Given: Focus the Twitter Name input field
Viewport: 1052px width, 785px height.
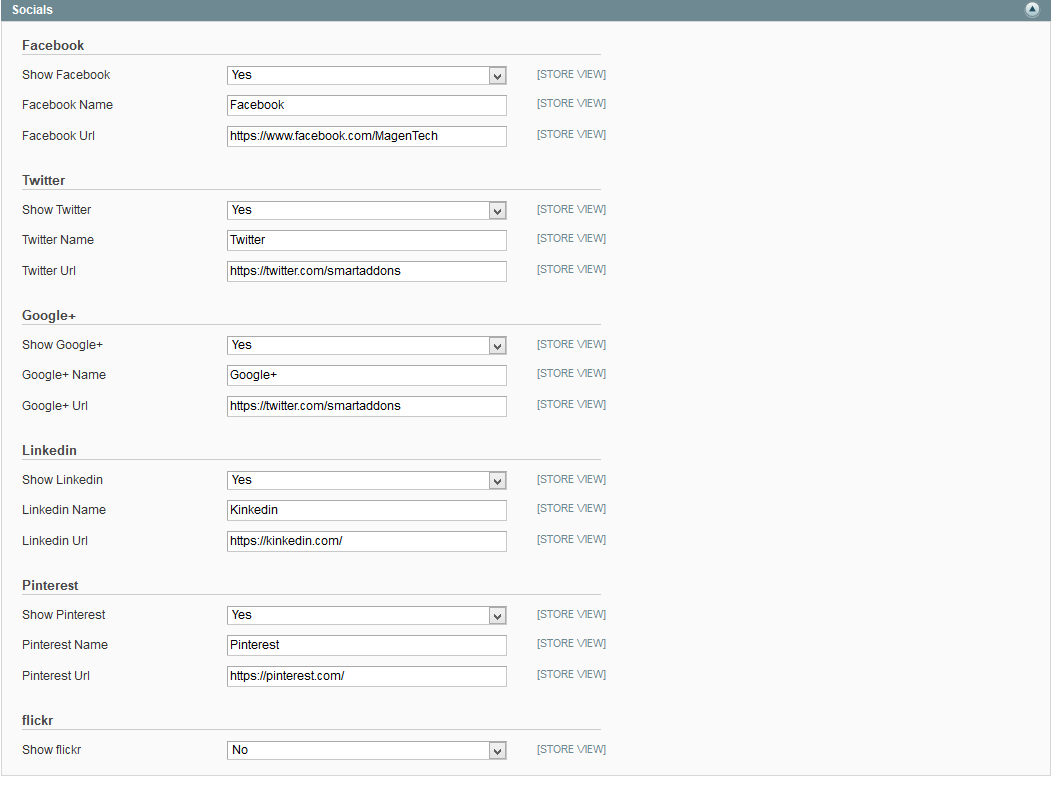Looking at the screenshot, I should coord(366,240).
